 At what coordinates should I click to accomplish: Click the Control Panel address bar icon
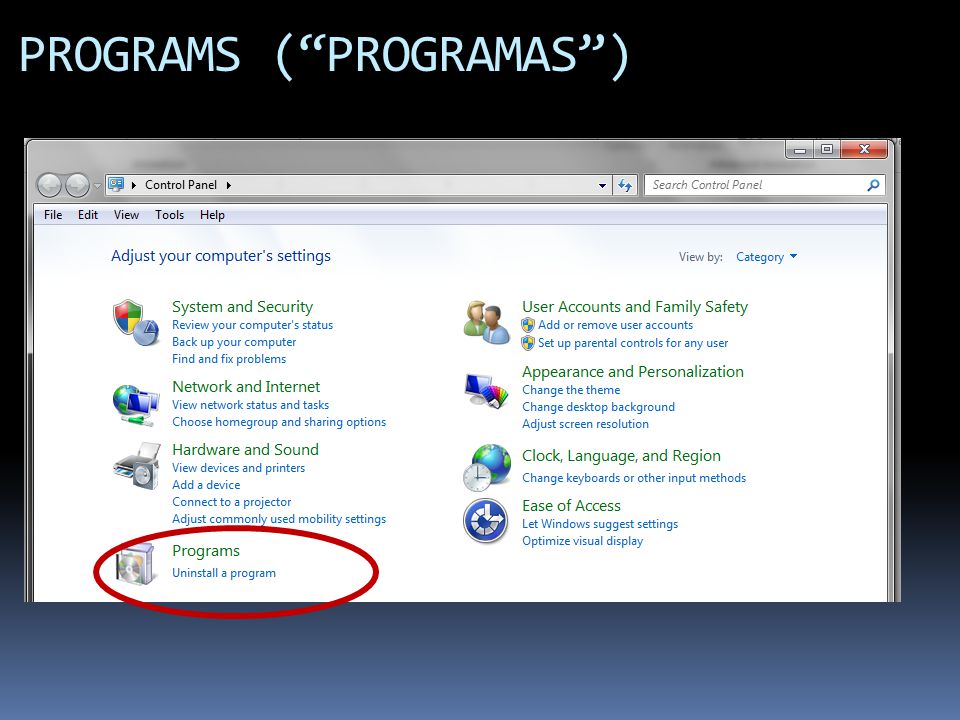(116, 184)
